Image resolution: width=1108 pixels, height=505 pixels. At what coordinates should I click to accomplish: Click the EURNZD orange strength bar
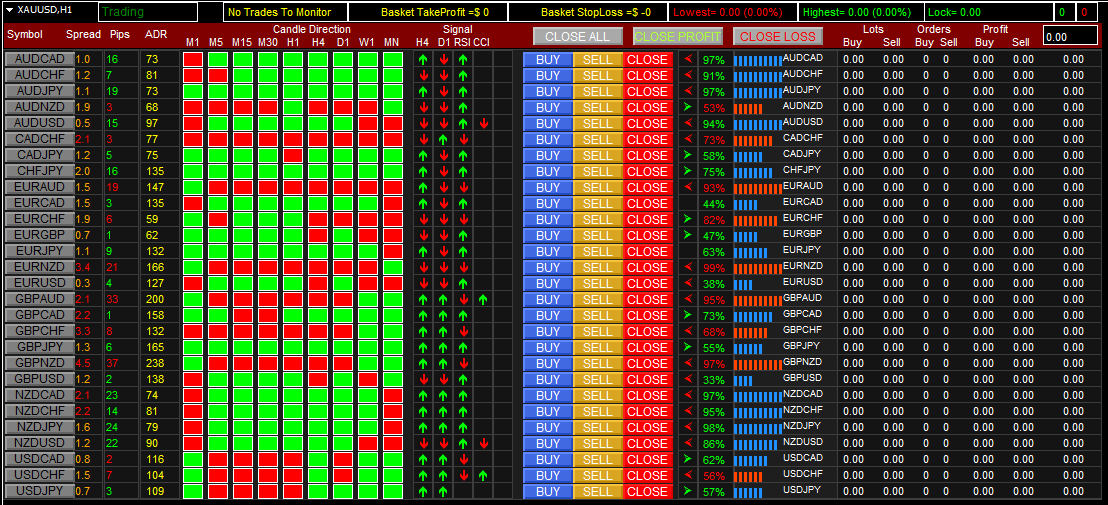[x=758, y=269]
